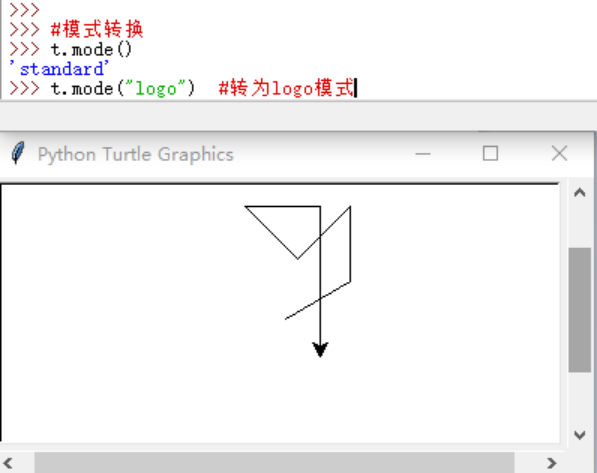Click the #转为logo模式 comment text

click(286, 88)
